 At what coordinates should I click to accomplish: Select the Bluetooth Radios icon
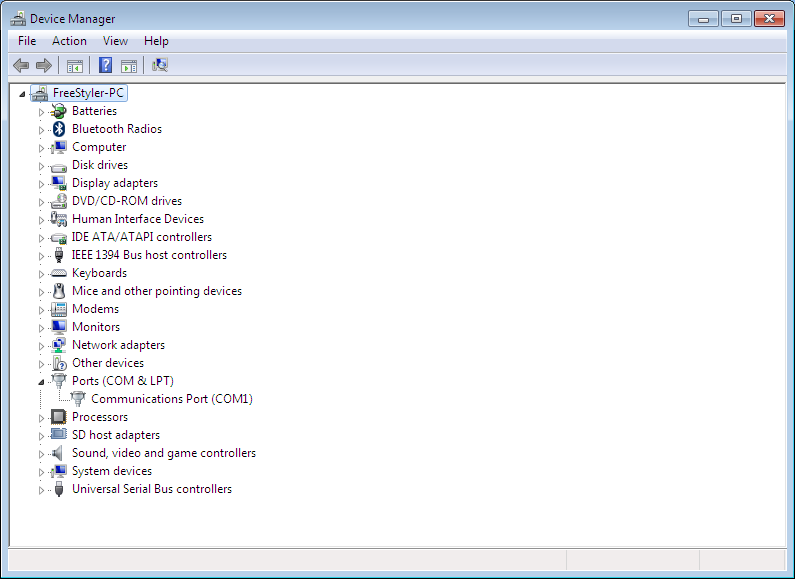click(x=59, y=129)
